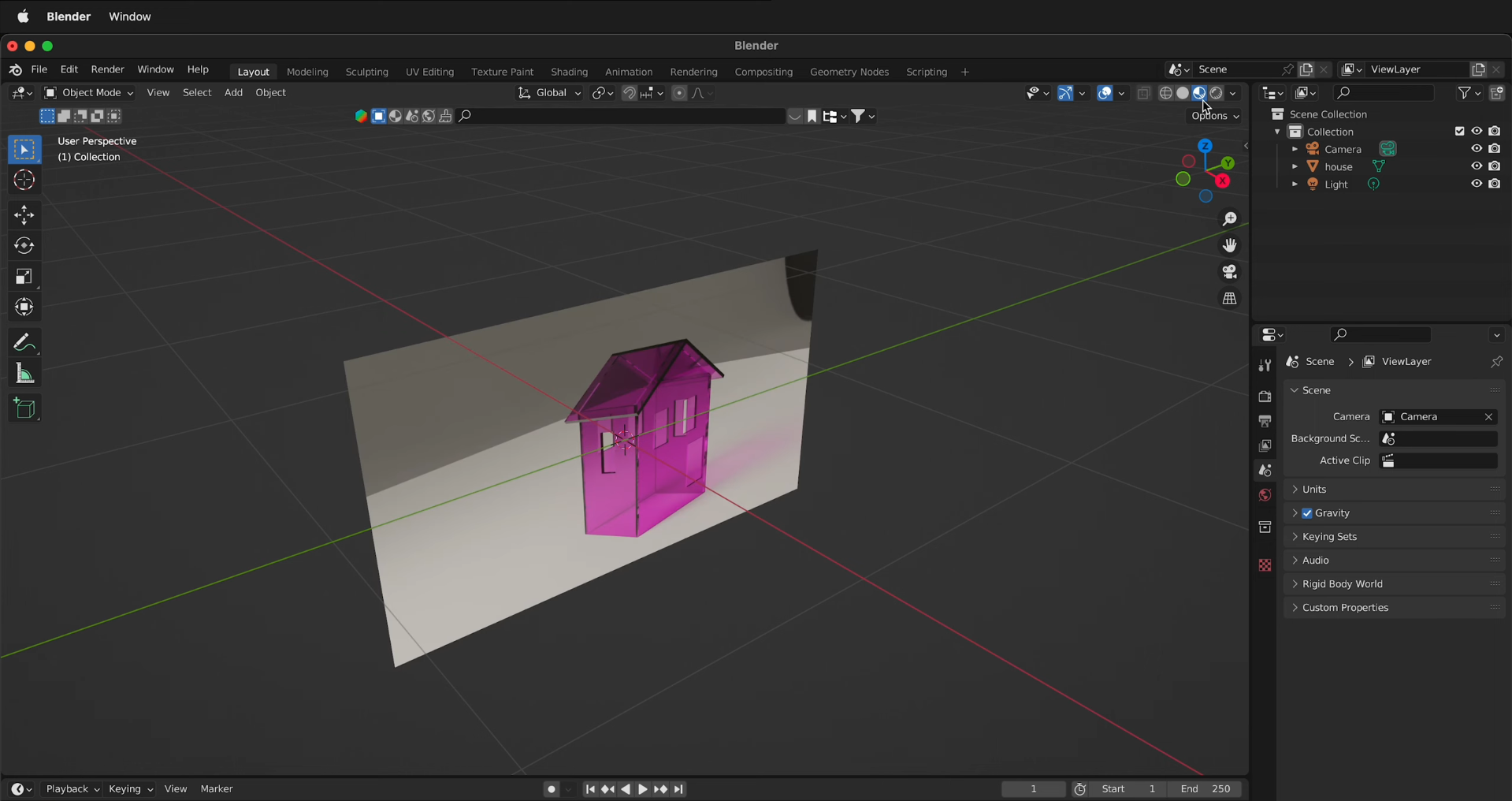Select the Cursor tool in left toolbar
1512x801 pixels.
(24, 181)
